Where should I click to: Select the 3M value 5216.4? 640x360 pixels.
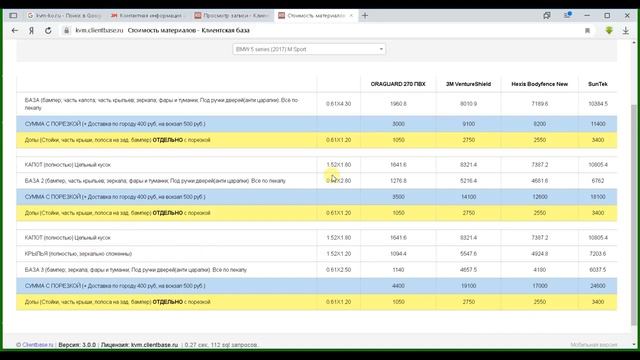pyautogui.click(x=468, y=181)
